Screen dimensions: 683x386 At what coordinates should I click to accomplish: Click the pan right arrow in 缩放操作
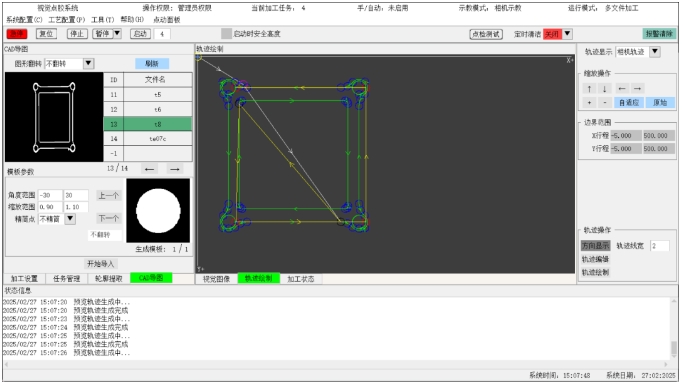click(637, 89)
